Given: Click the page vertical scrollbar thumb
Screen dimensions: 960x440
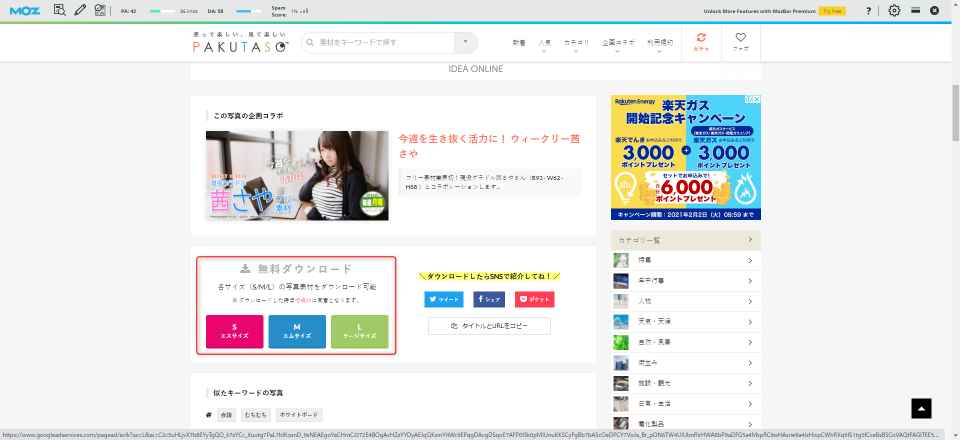Looking at the screenshot, I should [x=954, y=113].
